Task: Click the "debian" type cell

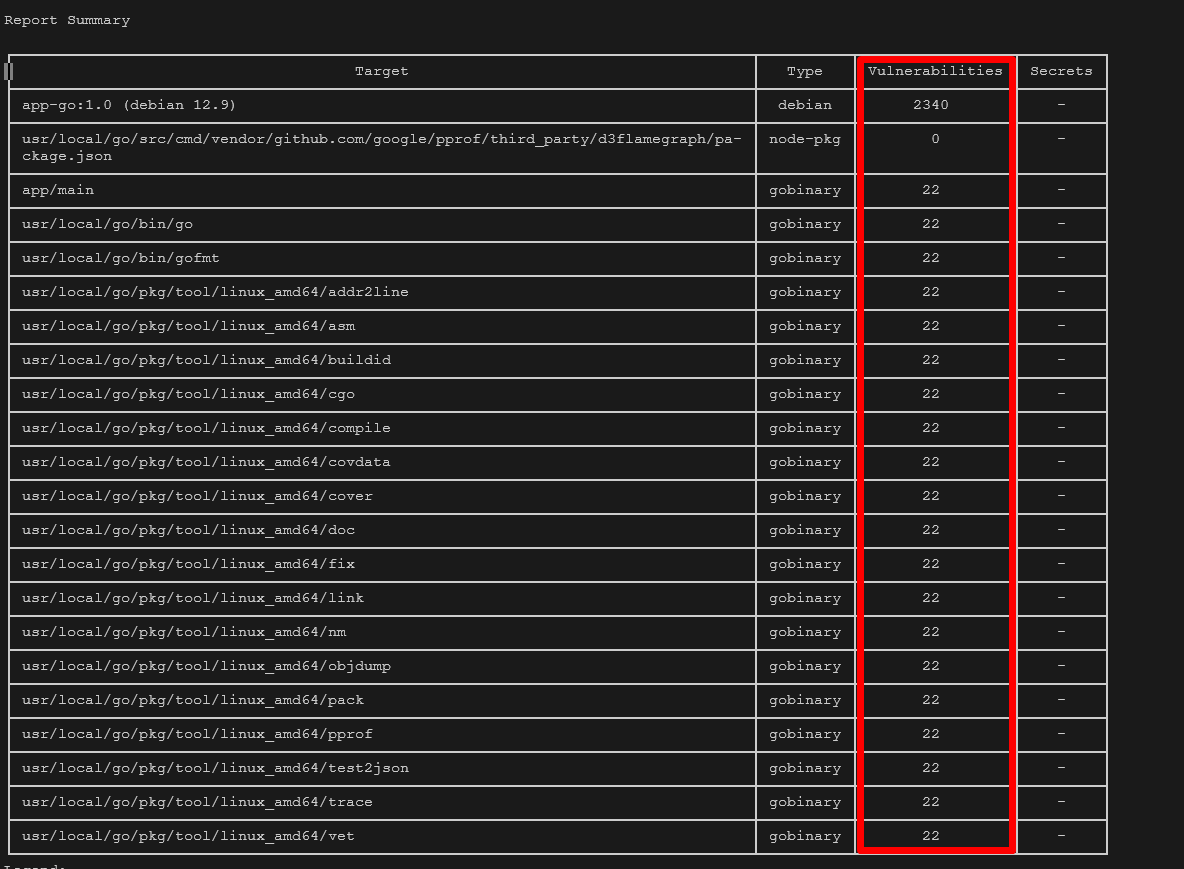Action: pyautogui.click(x=804, y=105)
